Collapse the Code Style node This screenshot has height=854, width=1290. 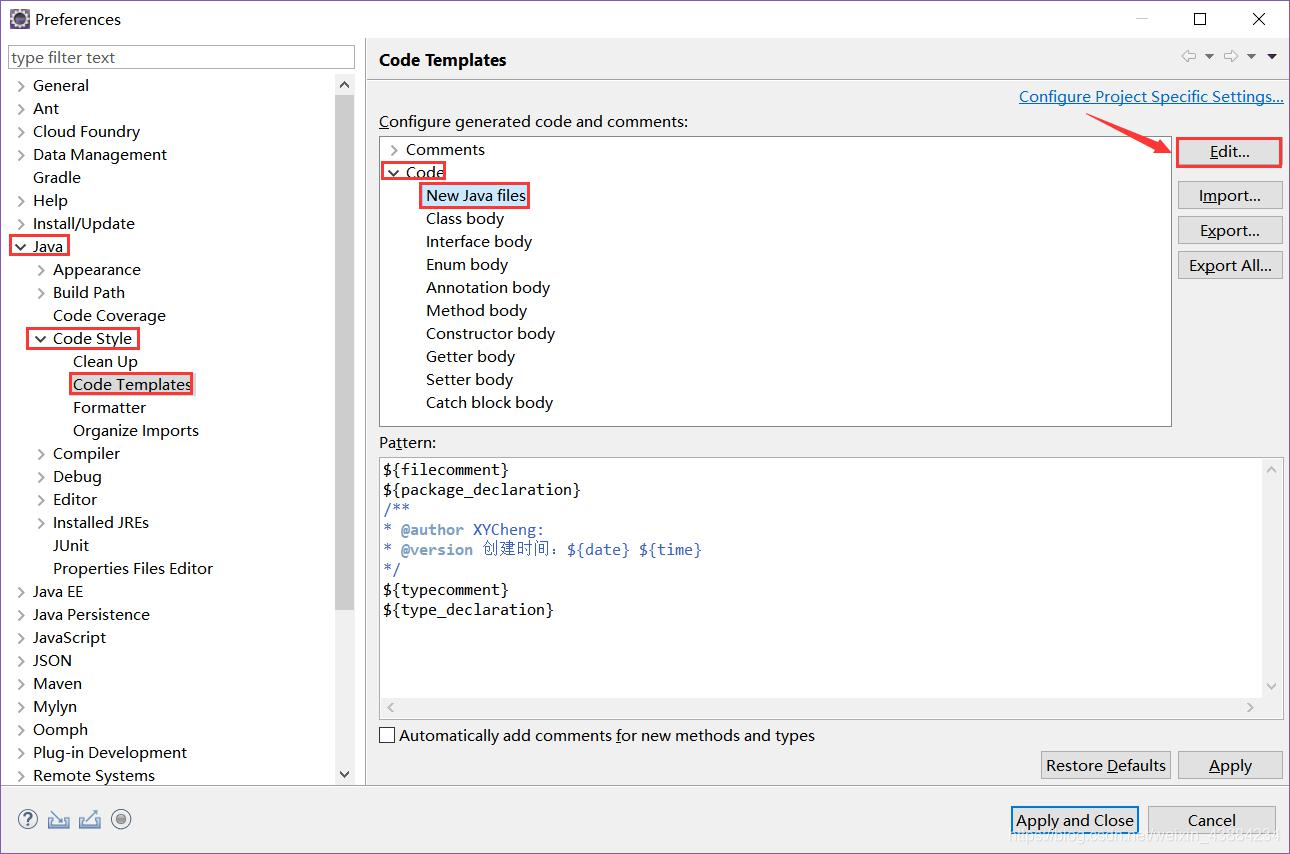(41, 339)
